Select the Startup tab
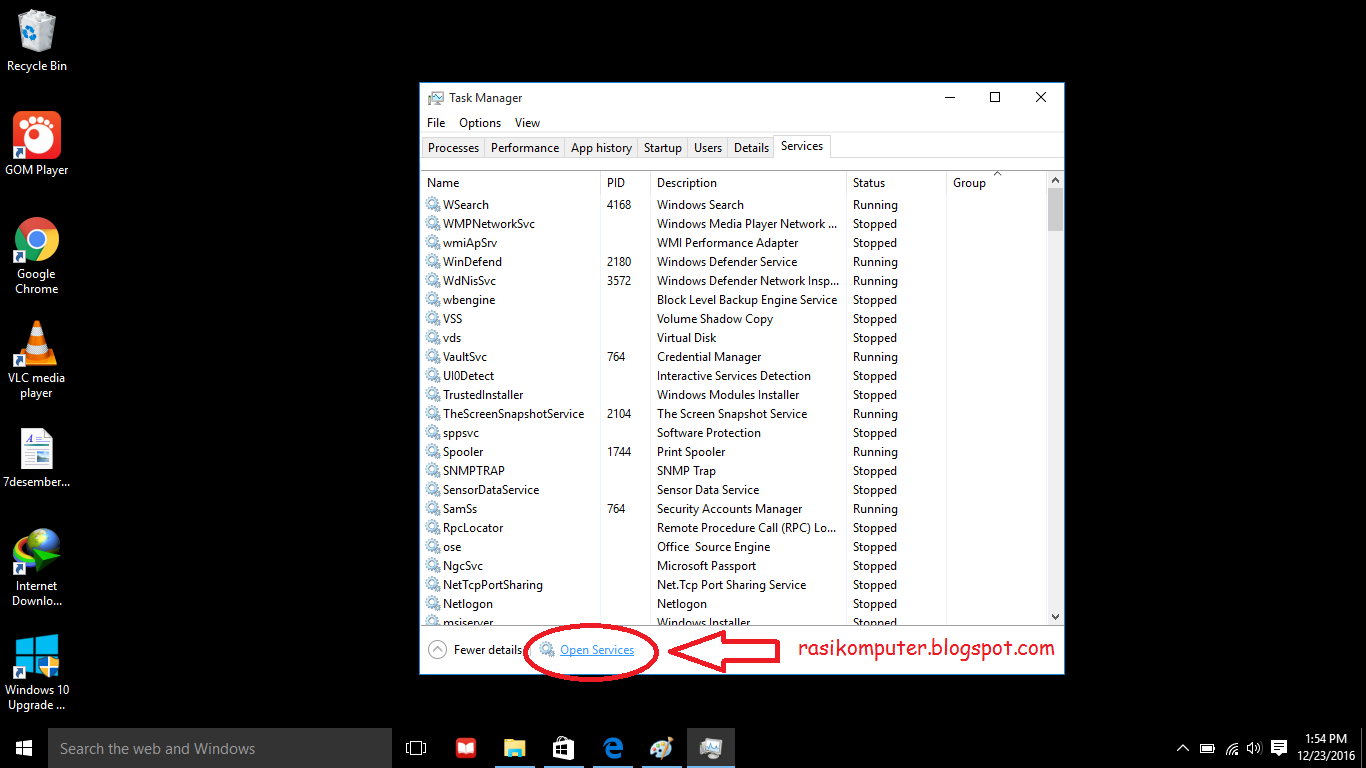The height and width of the screenshot is (768, 1366). coord(662,147)
